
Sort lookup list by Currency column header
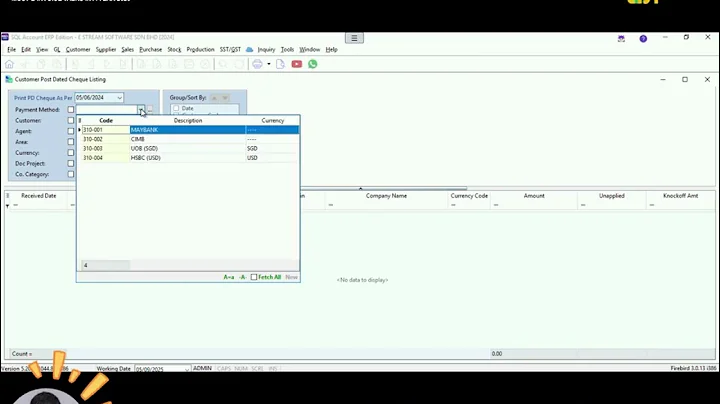coord(273,120)
